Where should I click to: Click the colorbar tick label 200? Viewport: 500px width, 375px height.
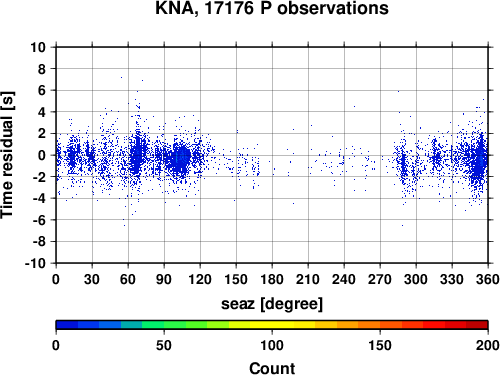click(488, 345)
